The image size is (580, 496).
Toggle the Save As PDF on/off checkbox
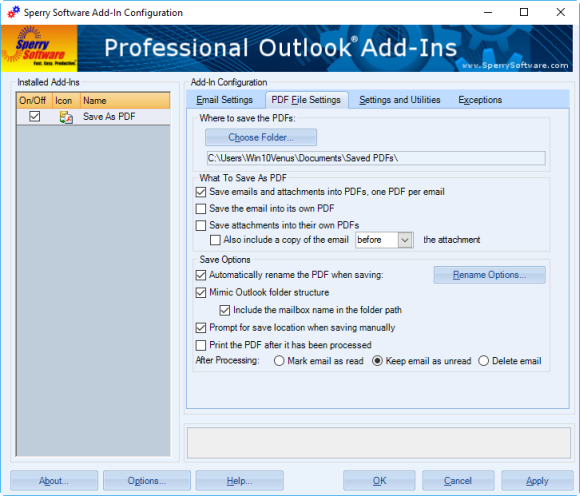click(34, 117)
